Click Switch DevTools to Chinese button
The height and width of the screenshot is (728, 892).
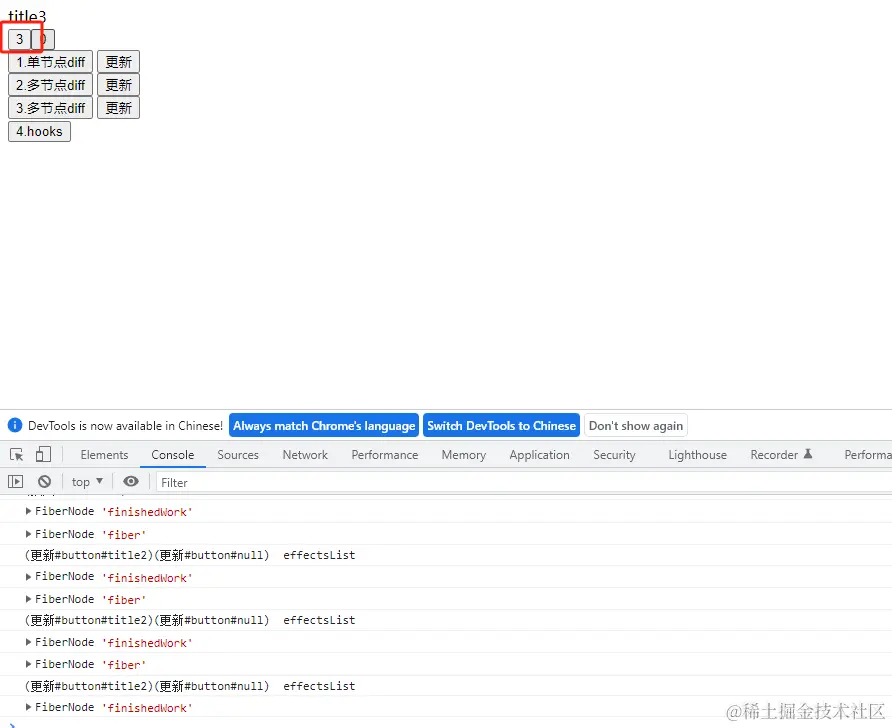point(501,425)
